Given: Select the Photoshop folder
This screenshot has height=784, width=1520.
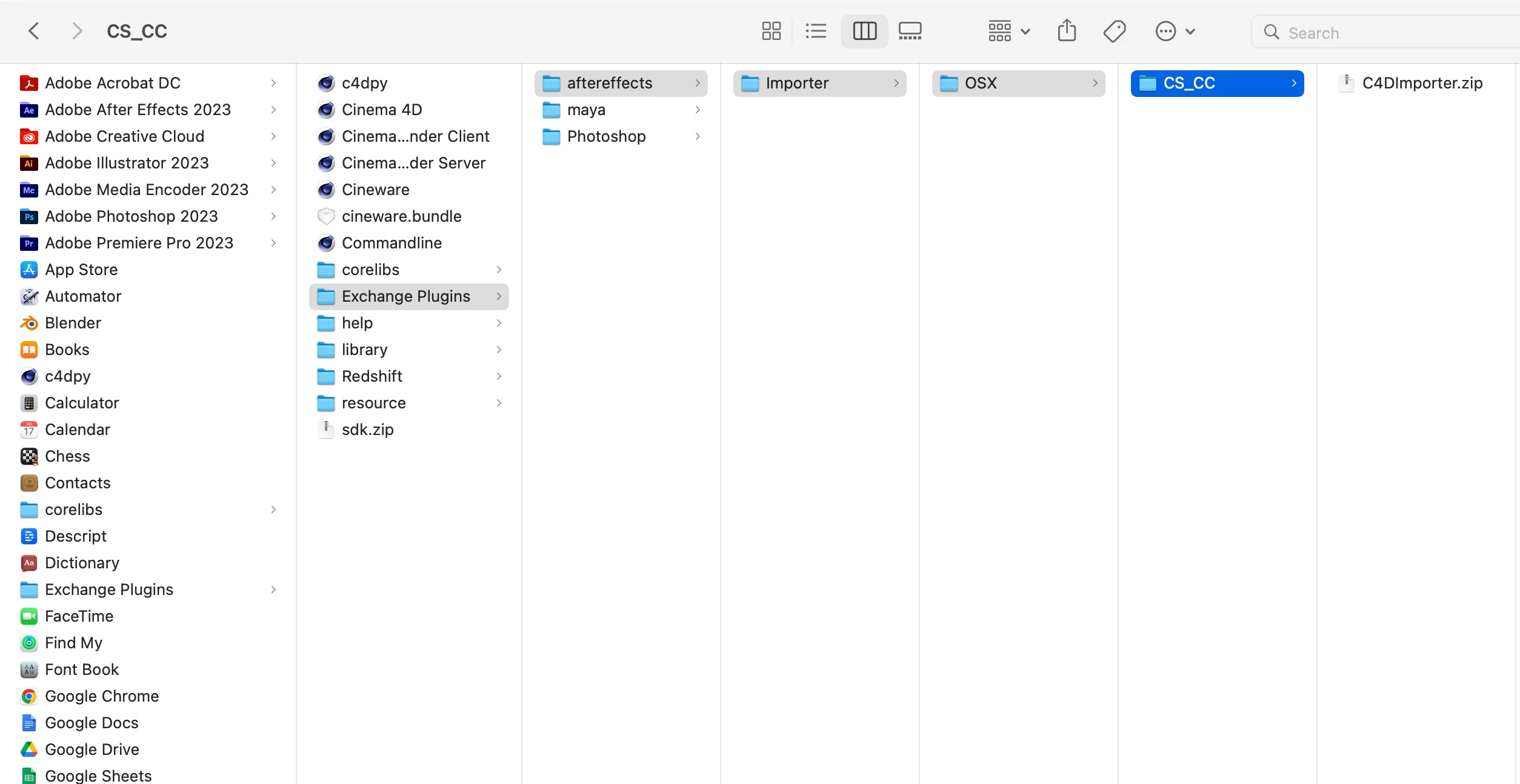Looking at the screenshot, I should (x=606, y=136).
